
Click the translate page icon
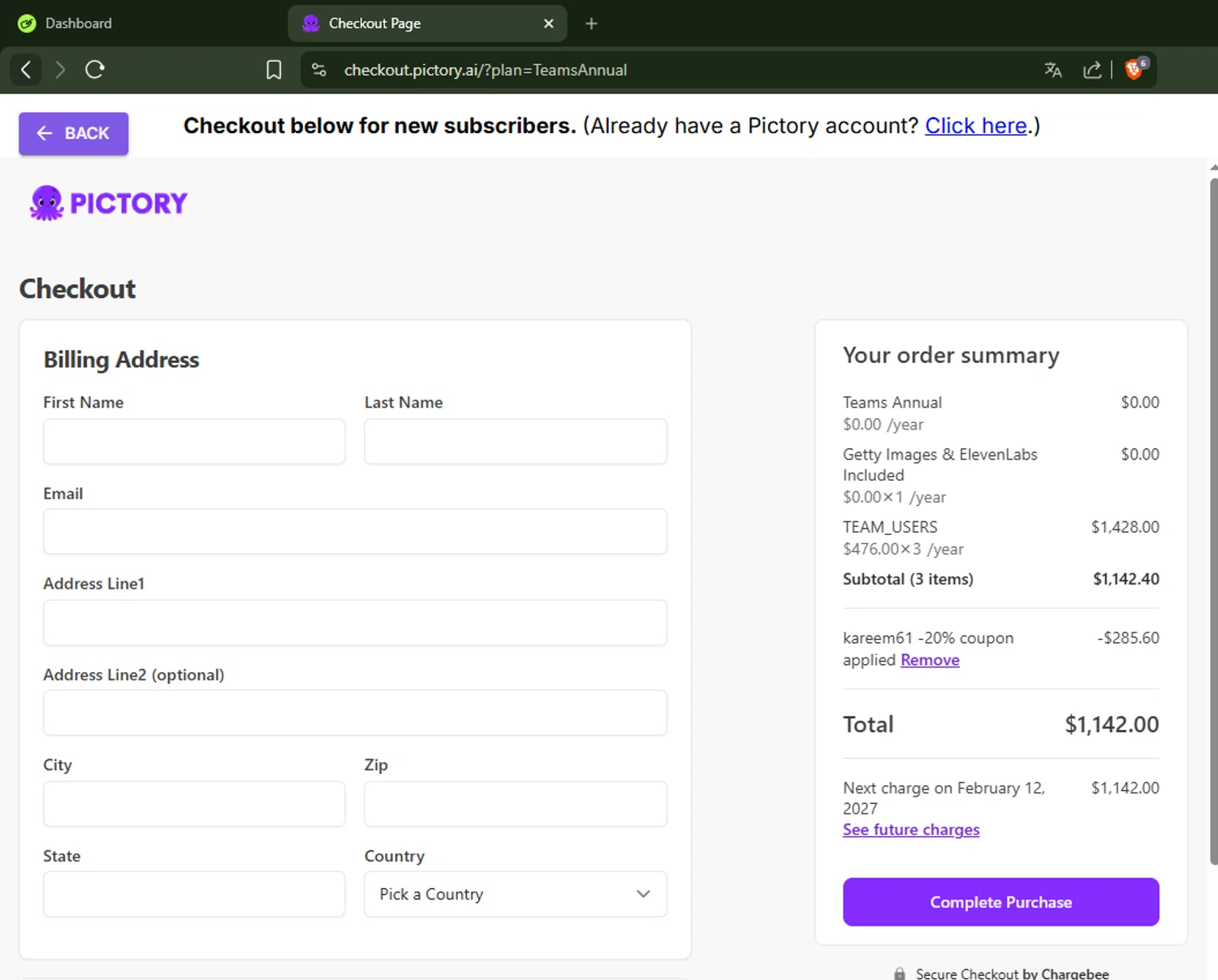1053,70
